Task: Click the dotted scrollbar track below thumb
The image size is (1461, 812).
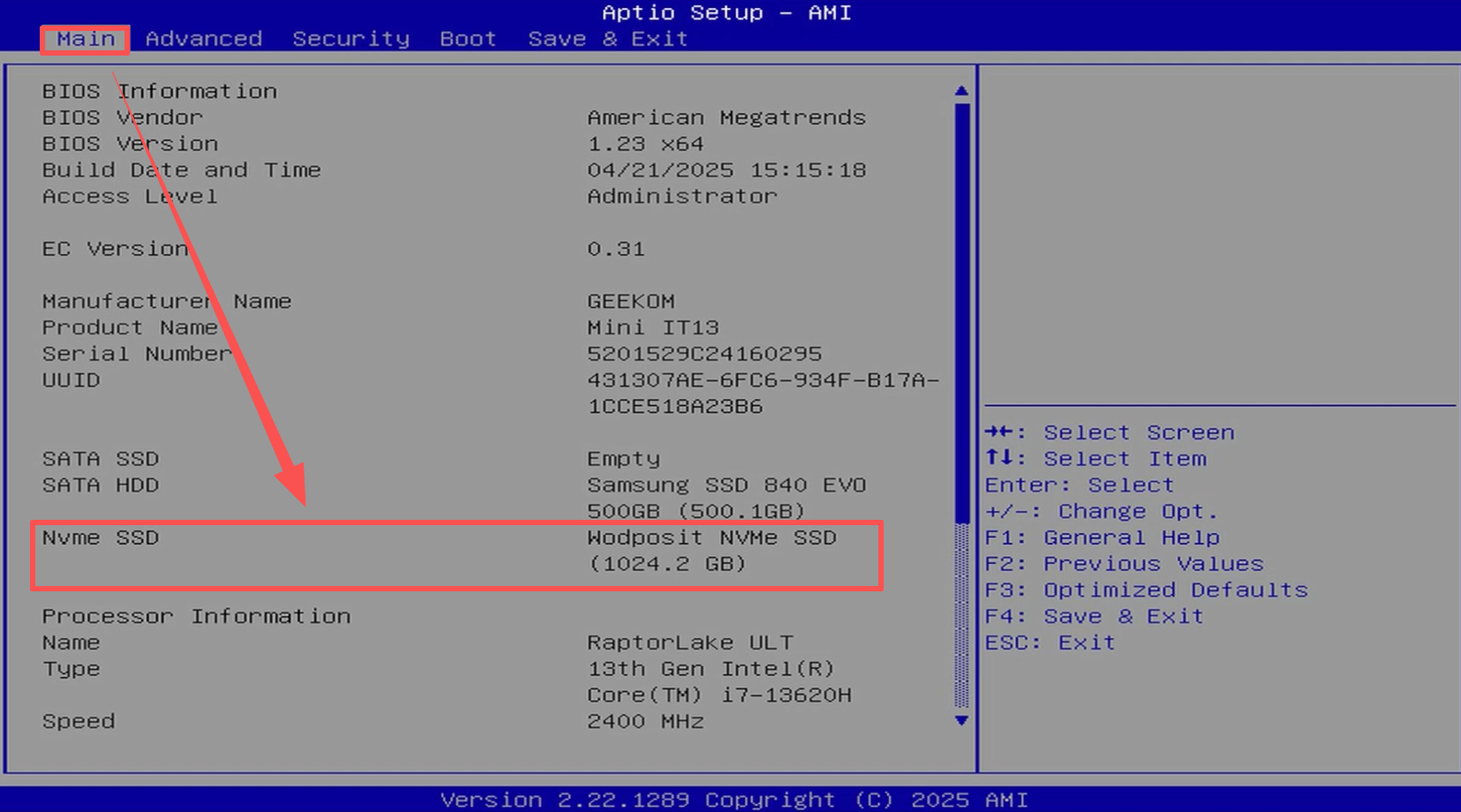Action: click(x=961, y=618)
